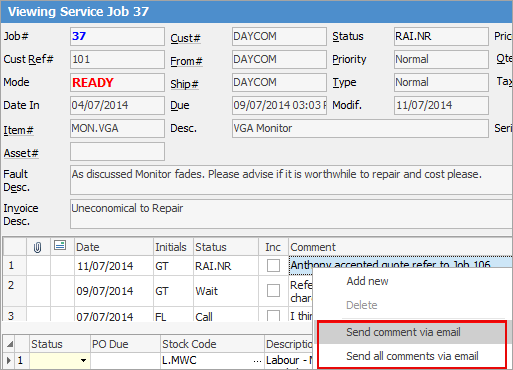The image size is (513, 370).
Task: Choose Send all comments via email
Action: [412, 356]
